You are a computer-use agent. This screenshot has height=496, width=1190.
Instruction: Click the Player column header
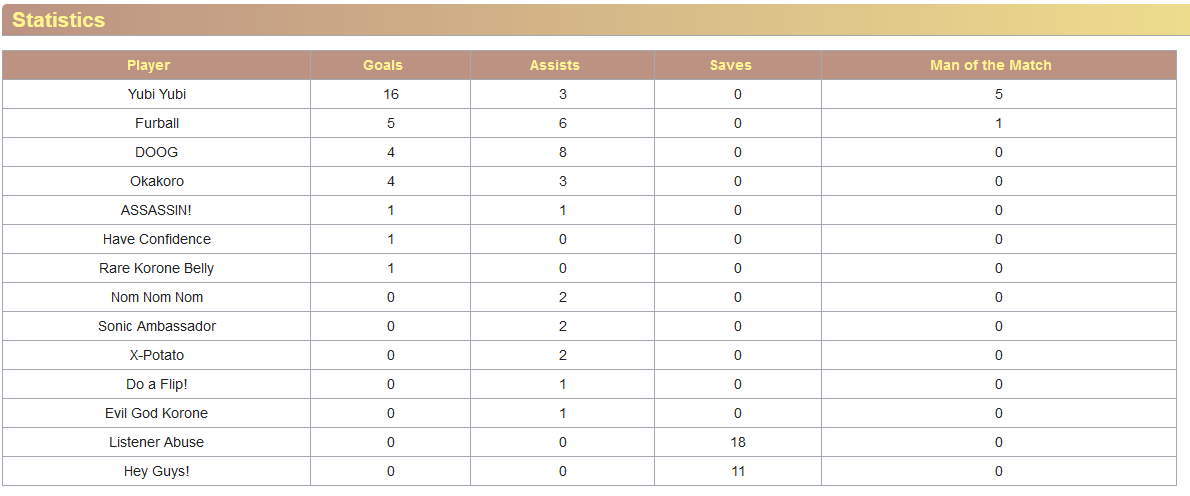click(x=149, y=65)
